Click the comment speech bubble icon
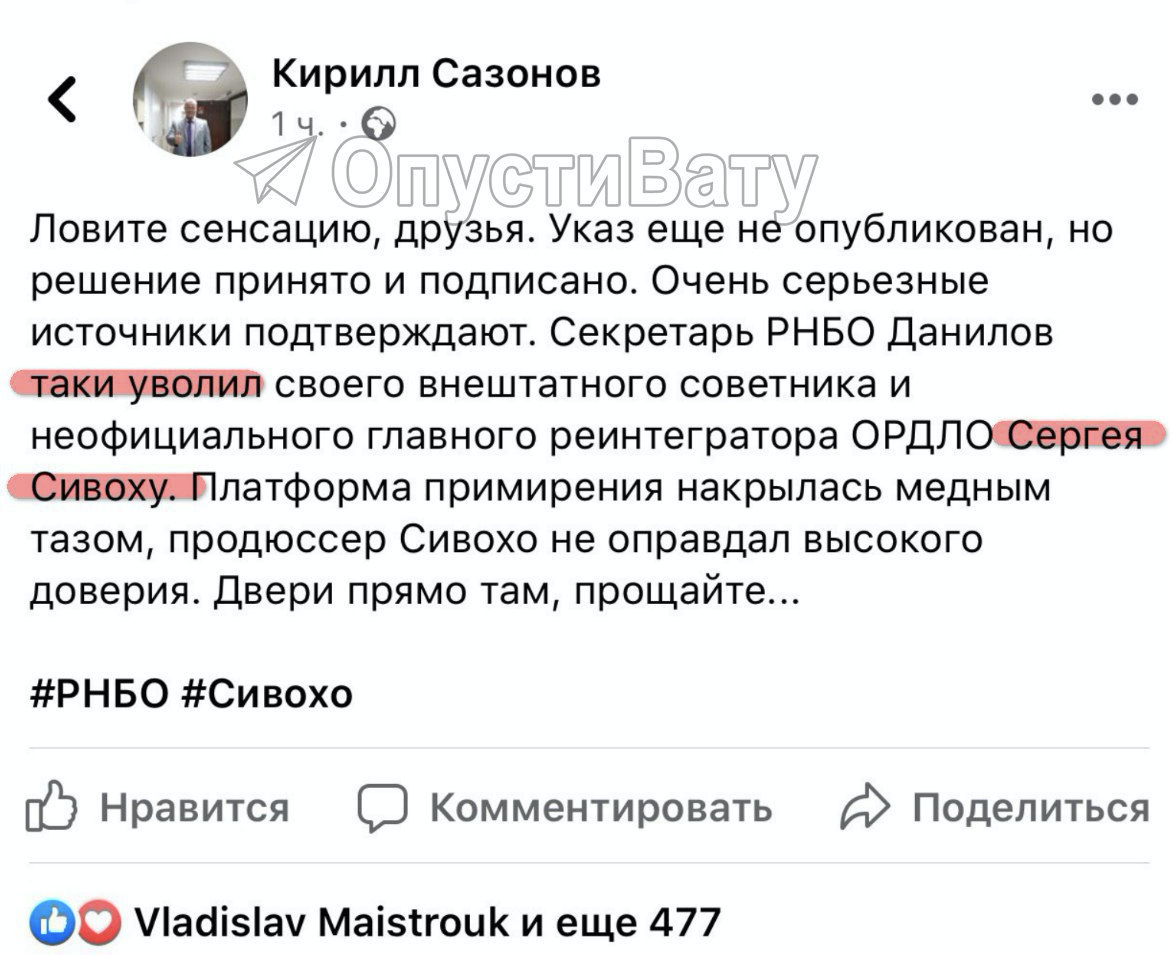The image size is (1173, 955). (x=382, y=808)
